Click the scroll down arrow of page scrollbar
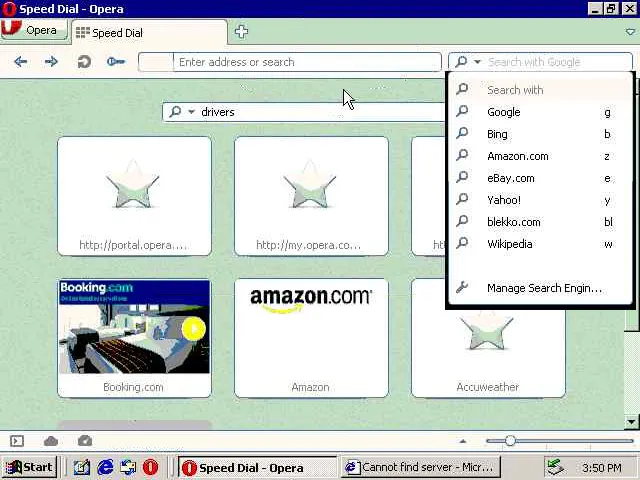 (x=631, y=422)
